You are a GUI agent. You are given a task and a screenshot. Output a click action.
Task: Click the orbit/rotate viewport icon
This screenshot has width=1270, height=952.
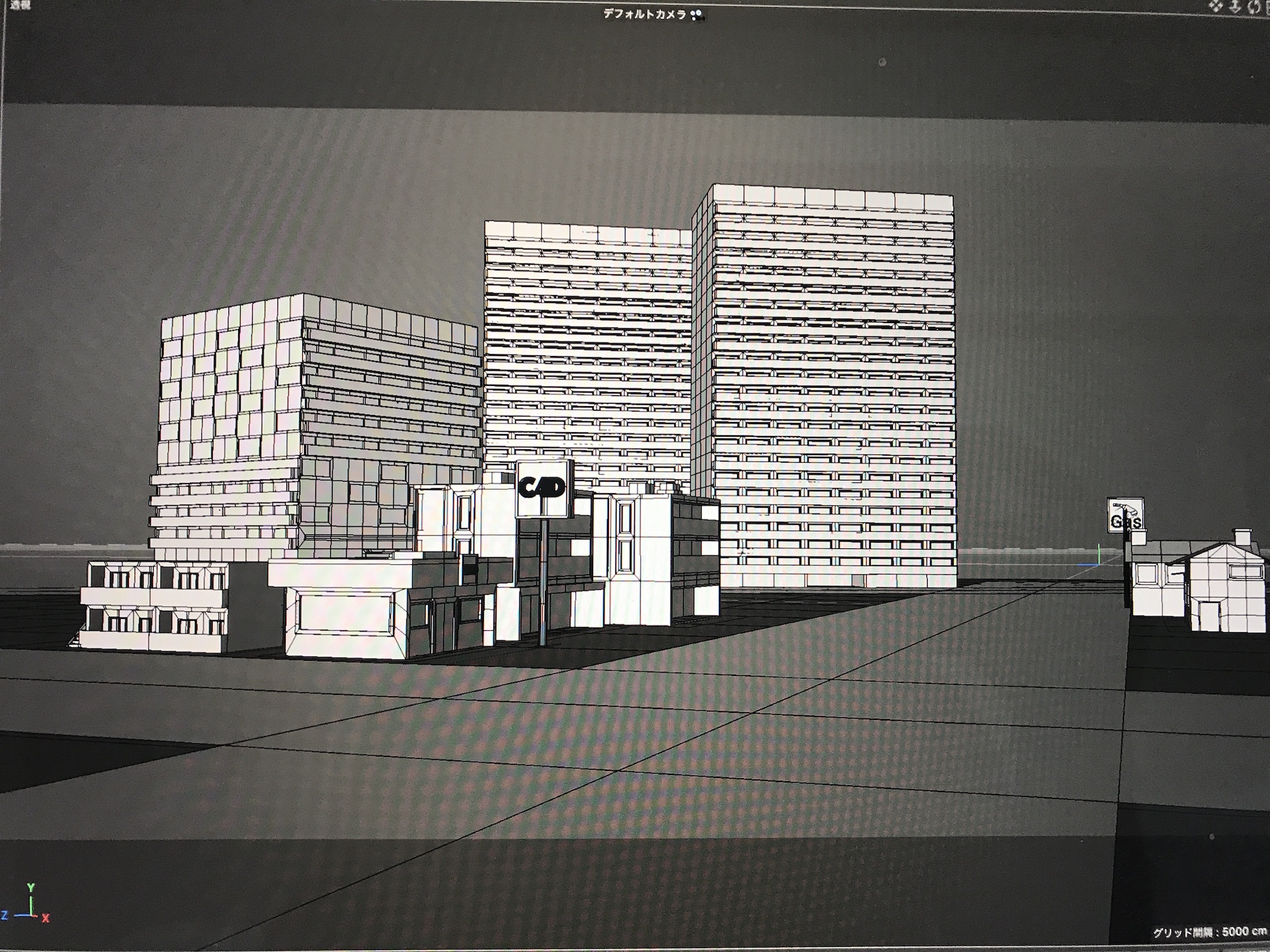tap(1253, 7)
